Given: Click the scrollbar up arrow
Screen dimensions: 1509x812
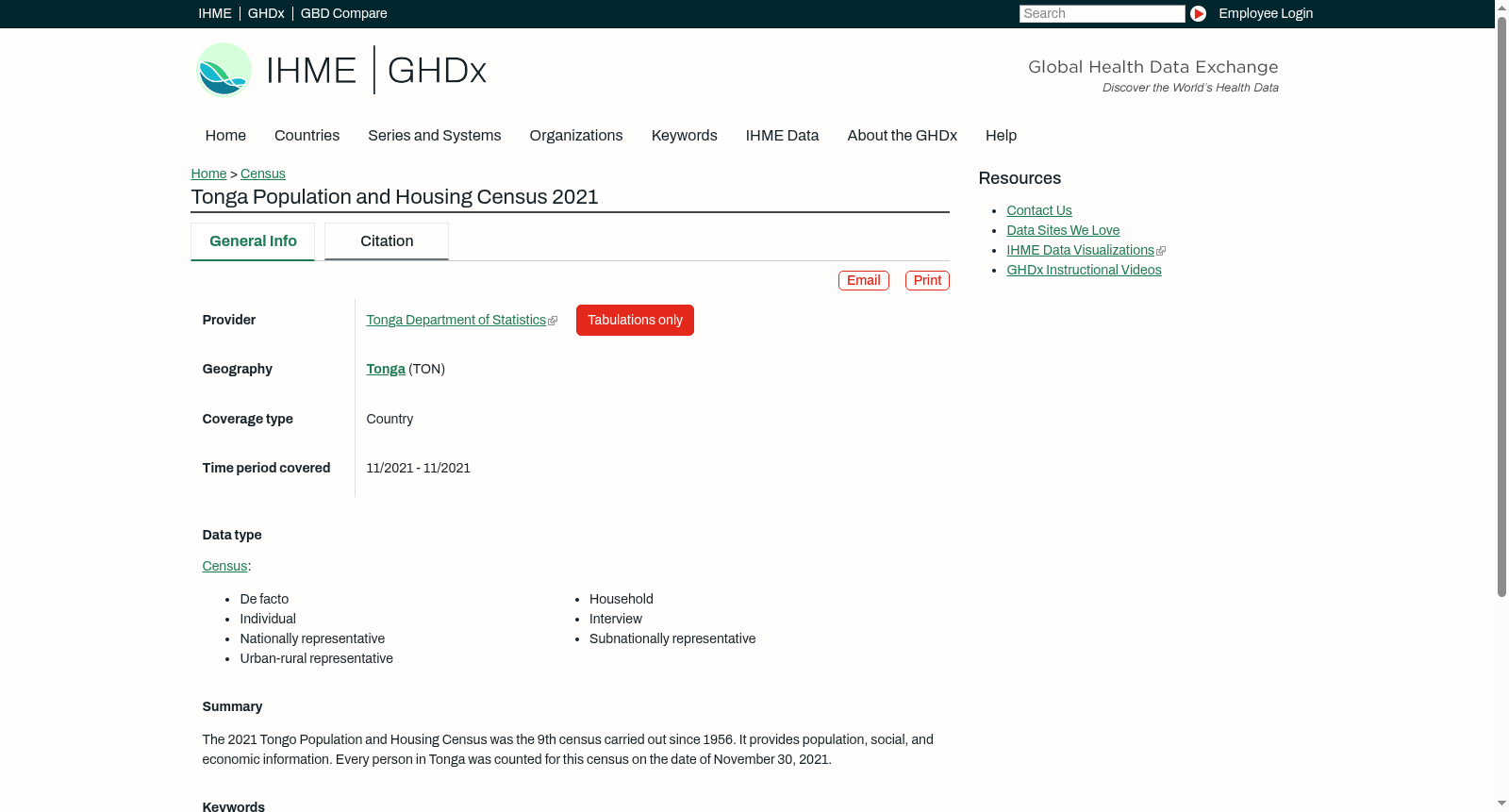Looking at the screenshot, I should click(x=1501, y=7).
